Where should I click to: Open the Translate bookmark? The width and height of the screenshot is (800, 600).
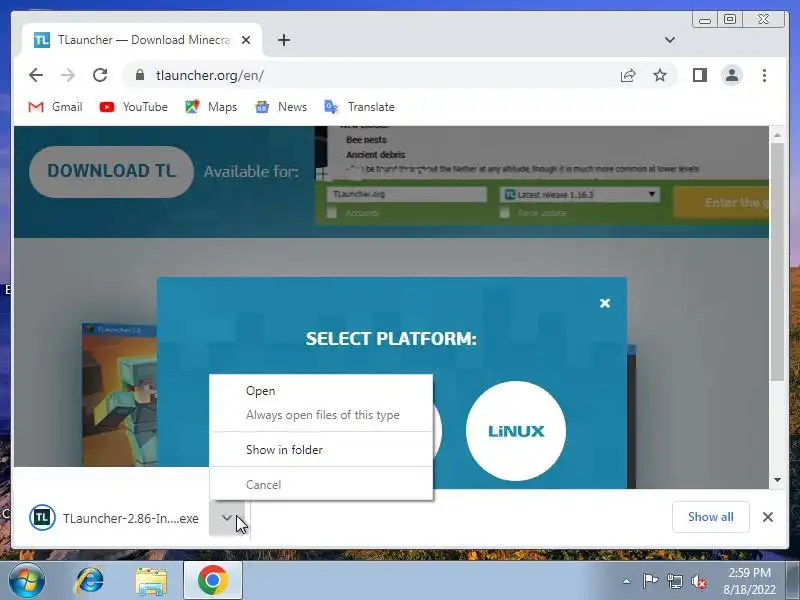(x=360, y=107)
